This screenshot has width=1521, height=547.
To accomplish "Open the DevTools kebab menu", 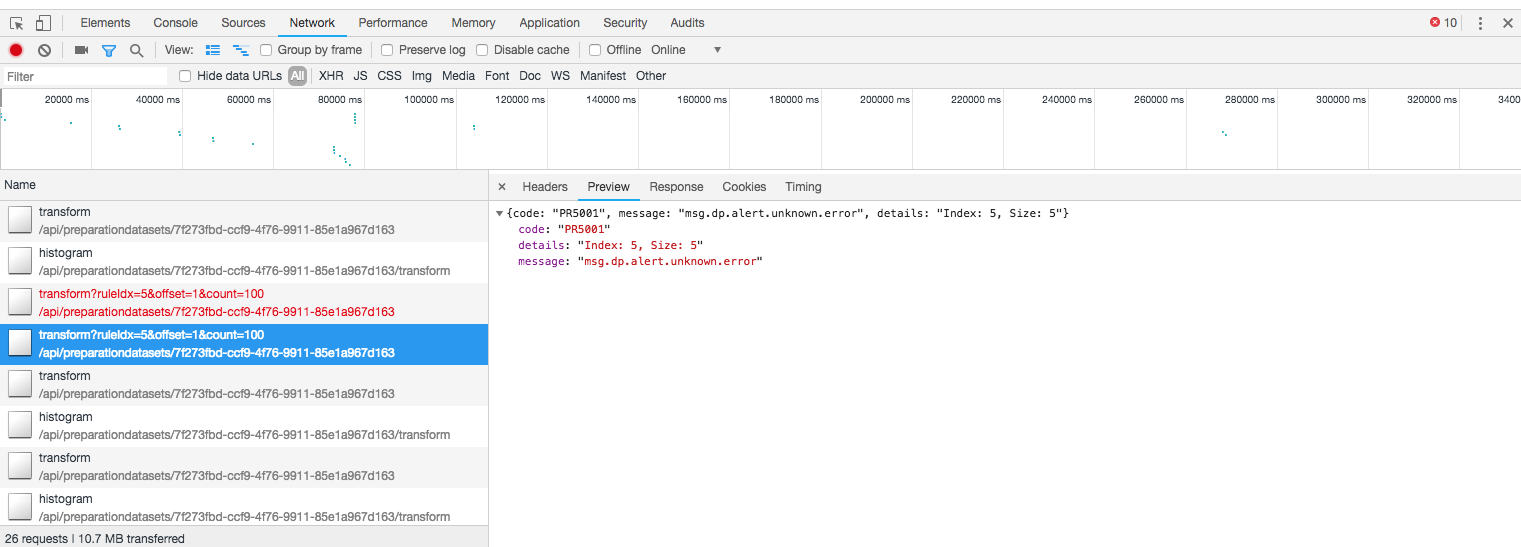I will point(1480,23).
